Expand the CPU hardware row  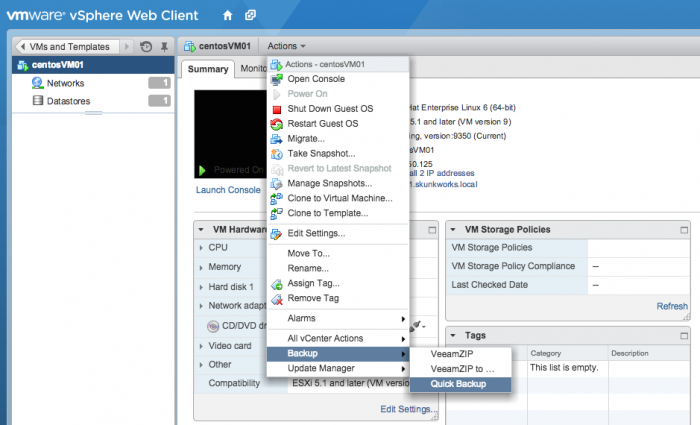pyautogui.click(x=201, y=248)
